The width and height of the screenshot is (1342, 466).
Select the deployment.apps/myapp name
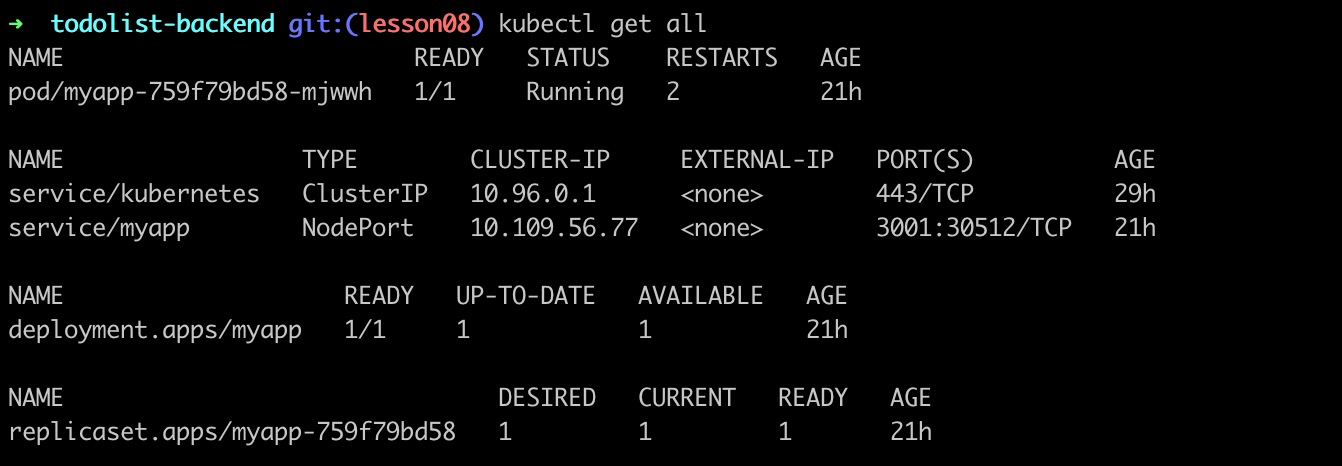tap(155, 330)
